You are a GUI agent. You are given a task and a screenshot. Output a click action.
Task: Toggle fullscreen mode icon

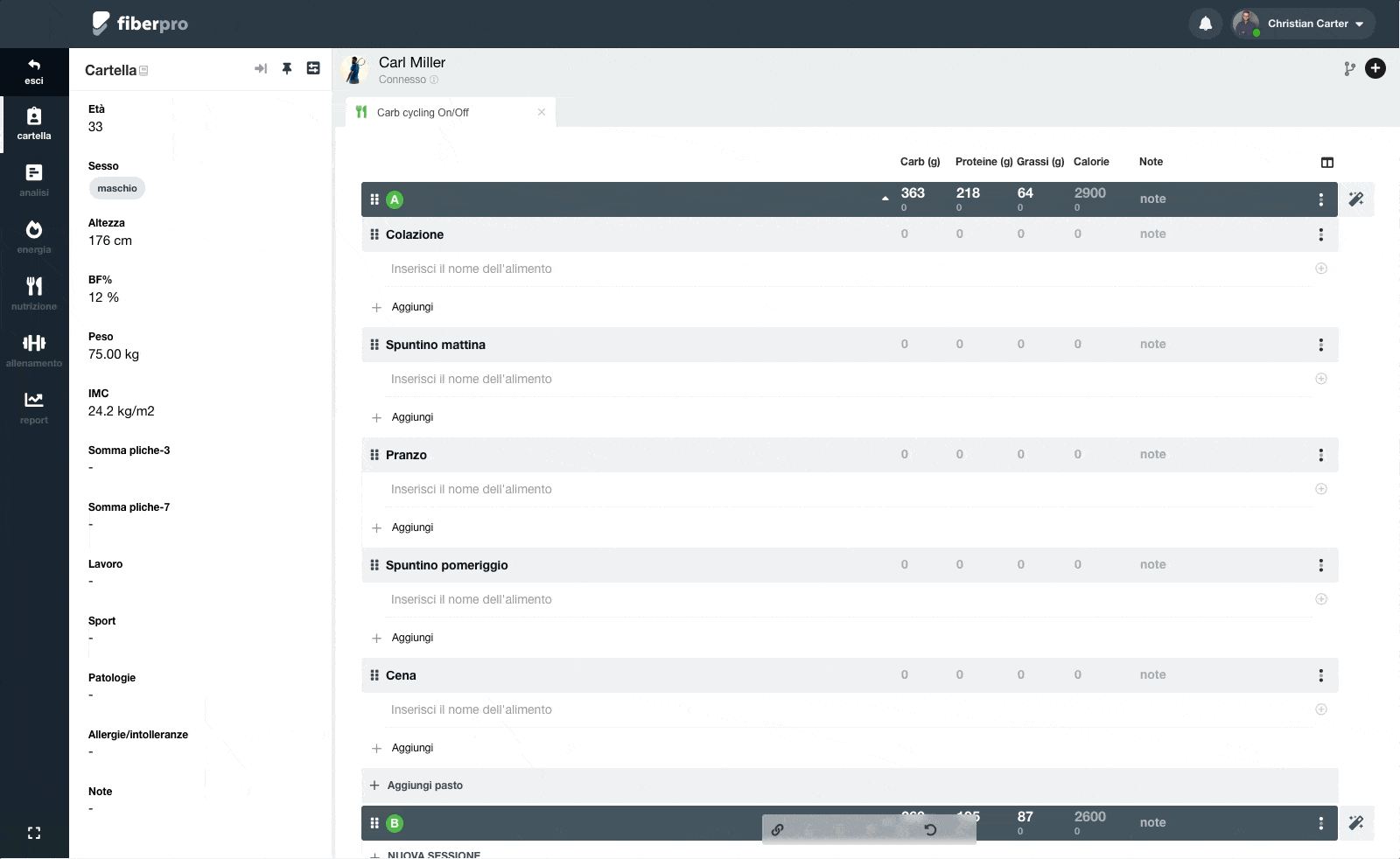coord(34,833)
